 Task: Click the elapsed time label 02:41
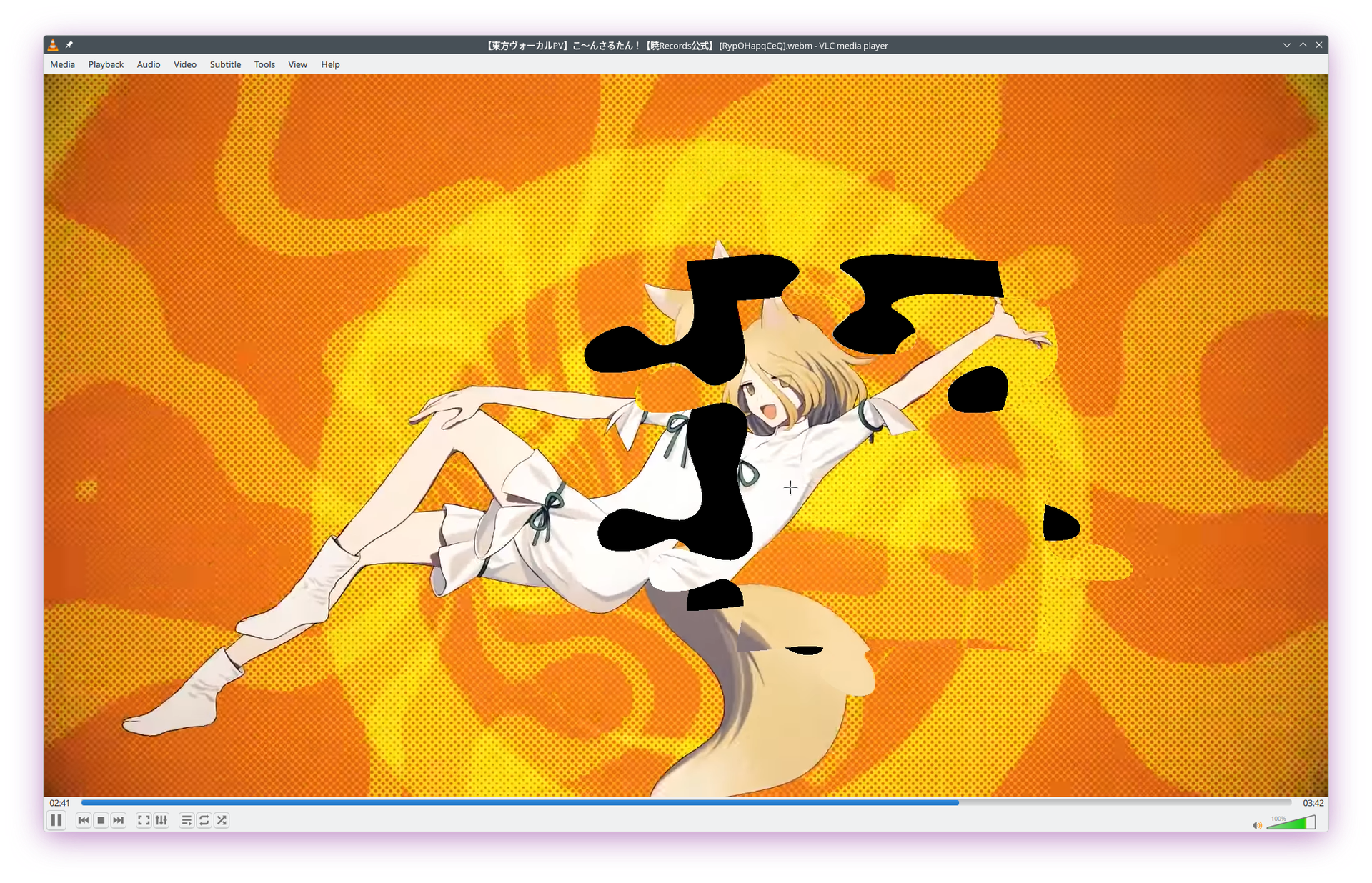(x=60, y=803)
